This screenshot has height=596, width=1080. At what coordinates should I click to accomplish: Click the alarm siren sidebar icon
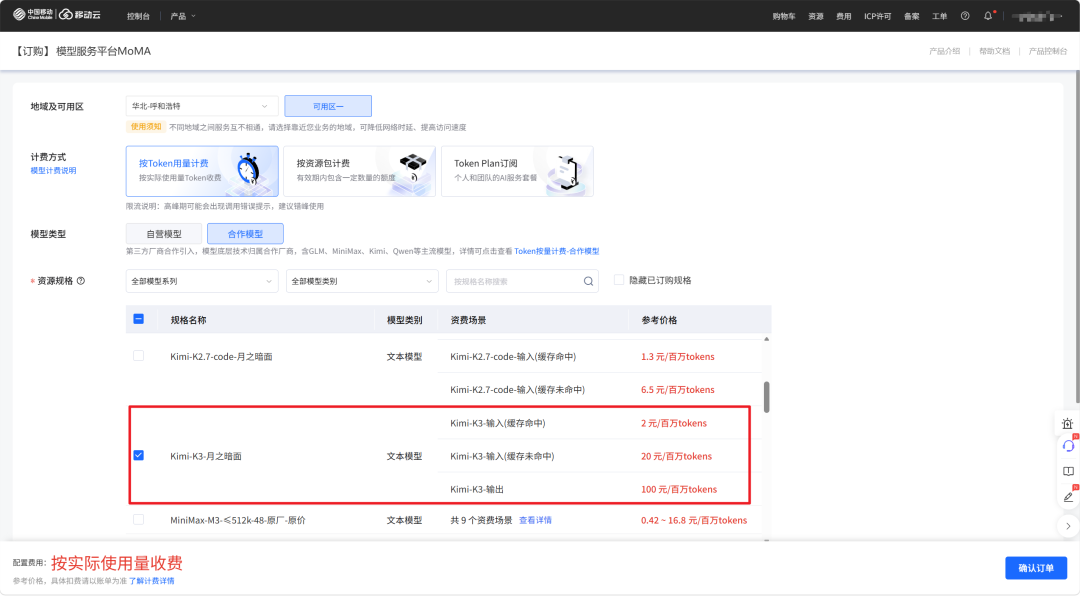pos(1068,424)
